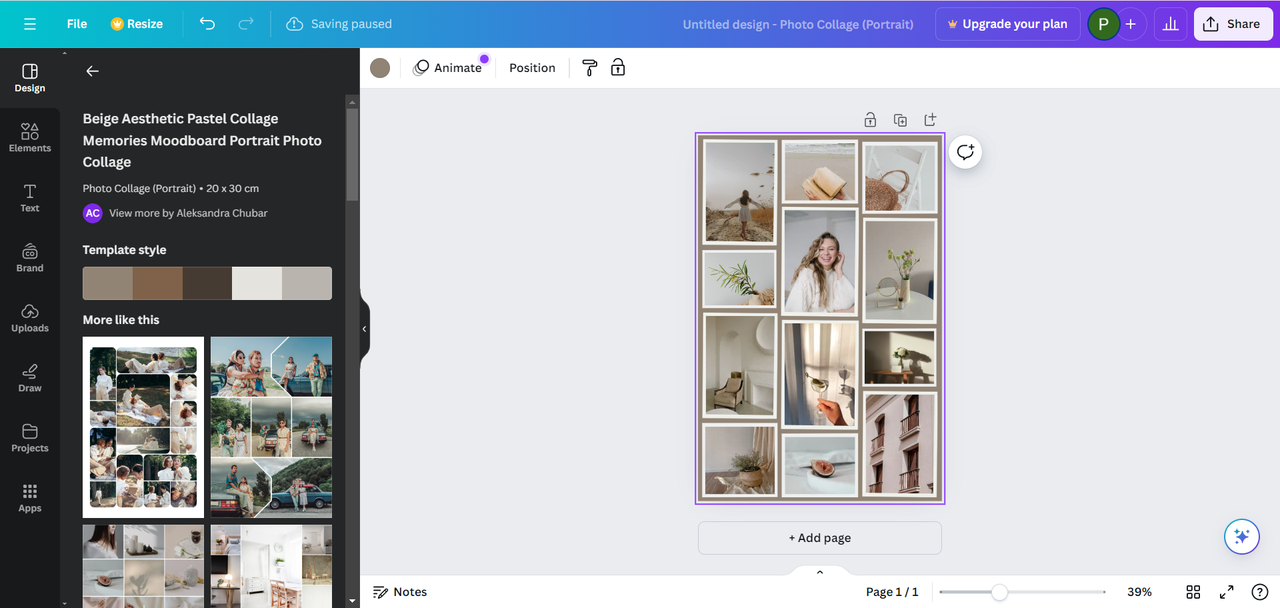
Task: Click the Animate button
Action: pyautogui.click(x=448, y=68)
